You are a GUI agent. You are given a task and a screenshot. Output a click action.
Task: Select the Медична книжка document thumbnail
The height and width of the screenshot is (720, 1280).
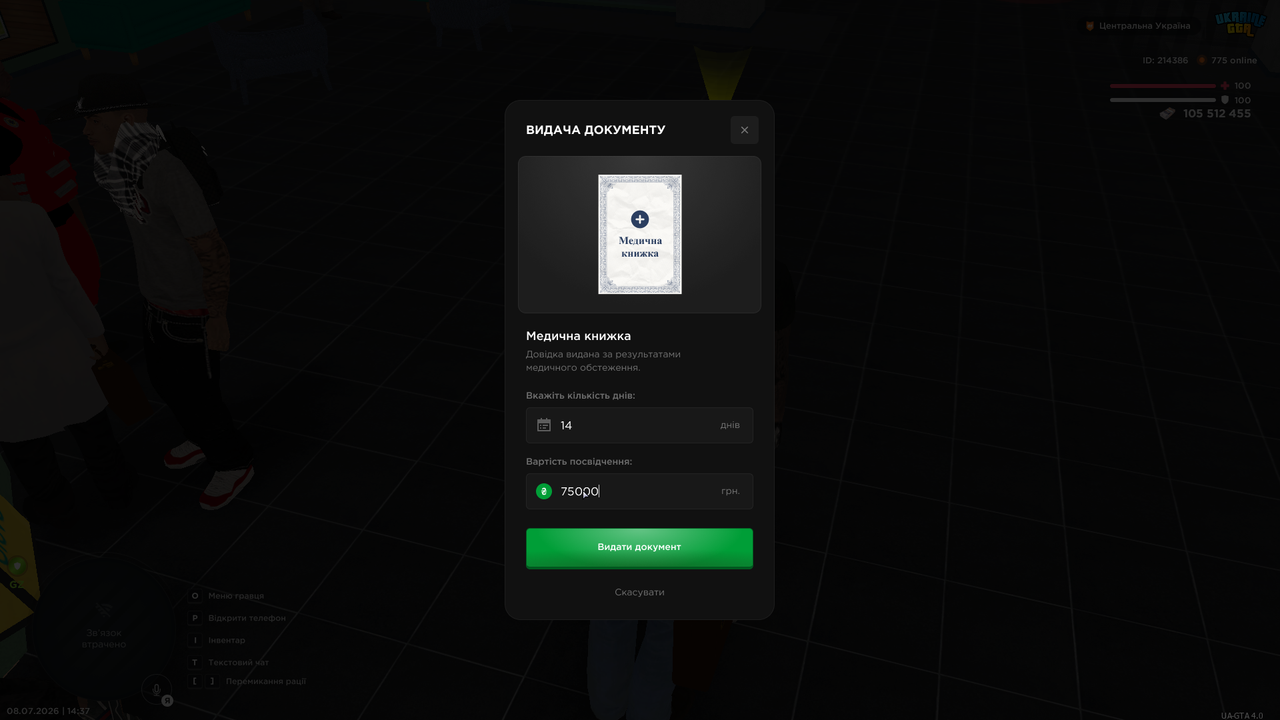click(x=640, y=234)
